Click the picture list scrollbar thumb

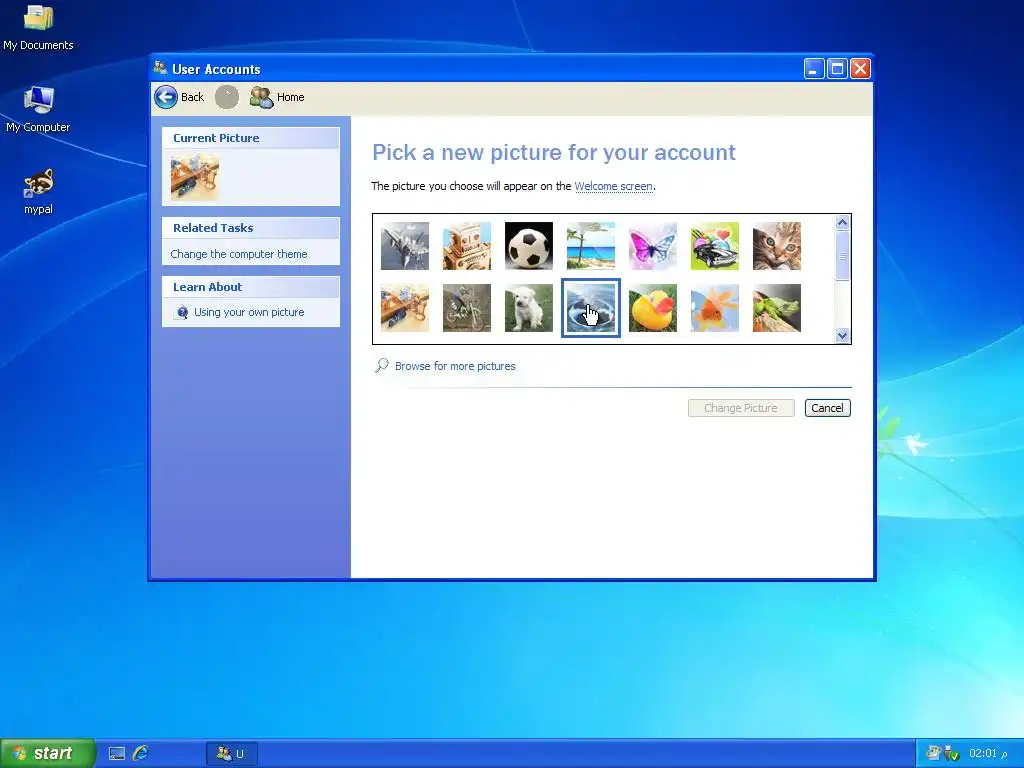(x=842, y=255)
